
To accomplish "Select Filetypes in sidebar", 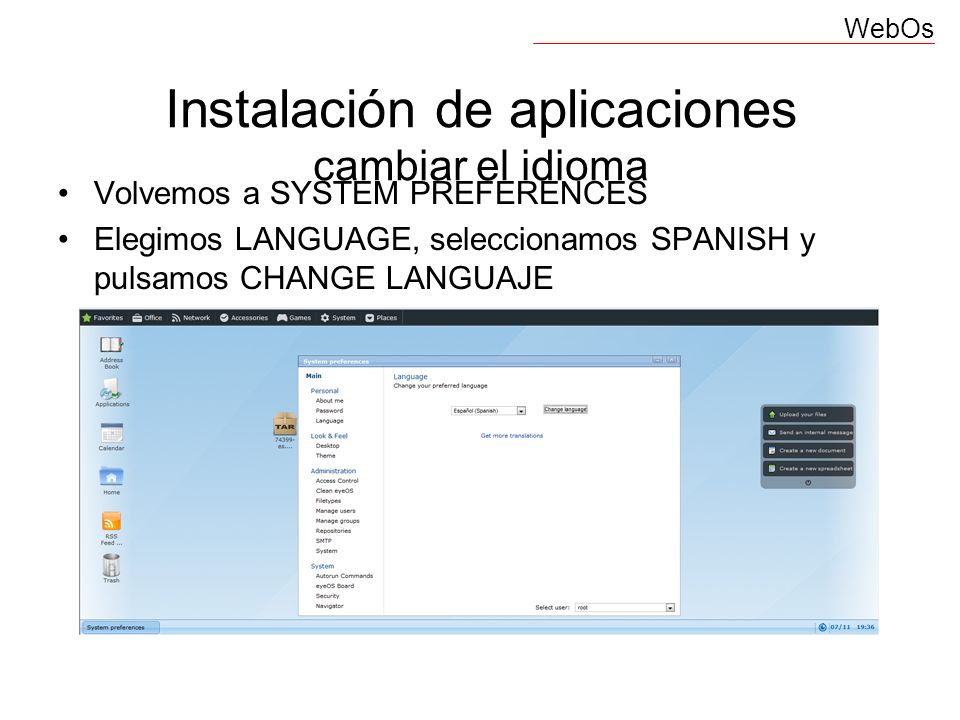I will pyautogui.click(x=328, y=501).
